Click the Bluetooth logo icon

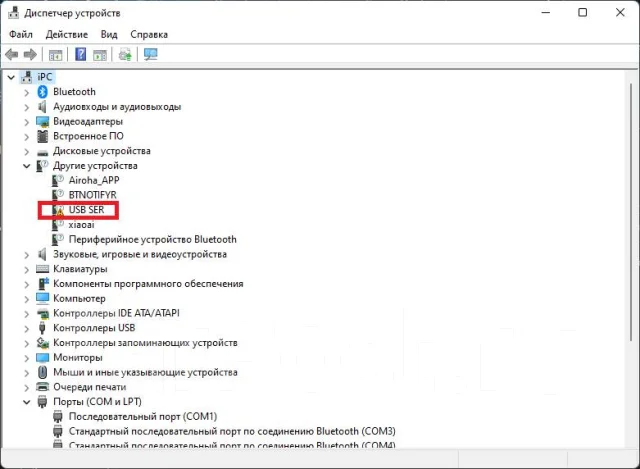pyautogui.click(x=42, y=91)
